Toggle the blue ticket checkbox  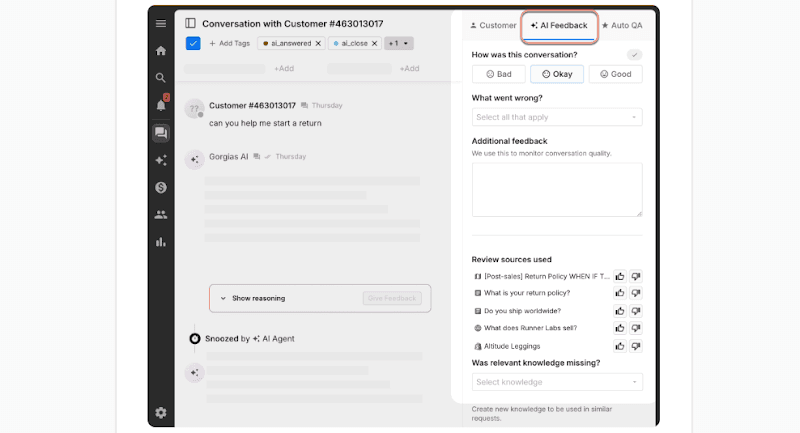(193, 43)
